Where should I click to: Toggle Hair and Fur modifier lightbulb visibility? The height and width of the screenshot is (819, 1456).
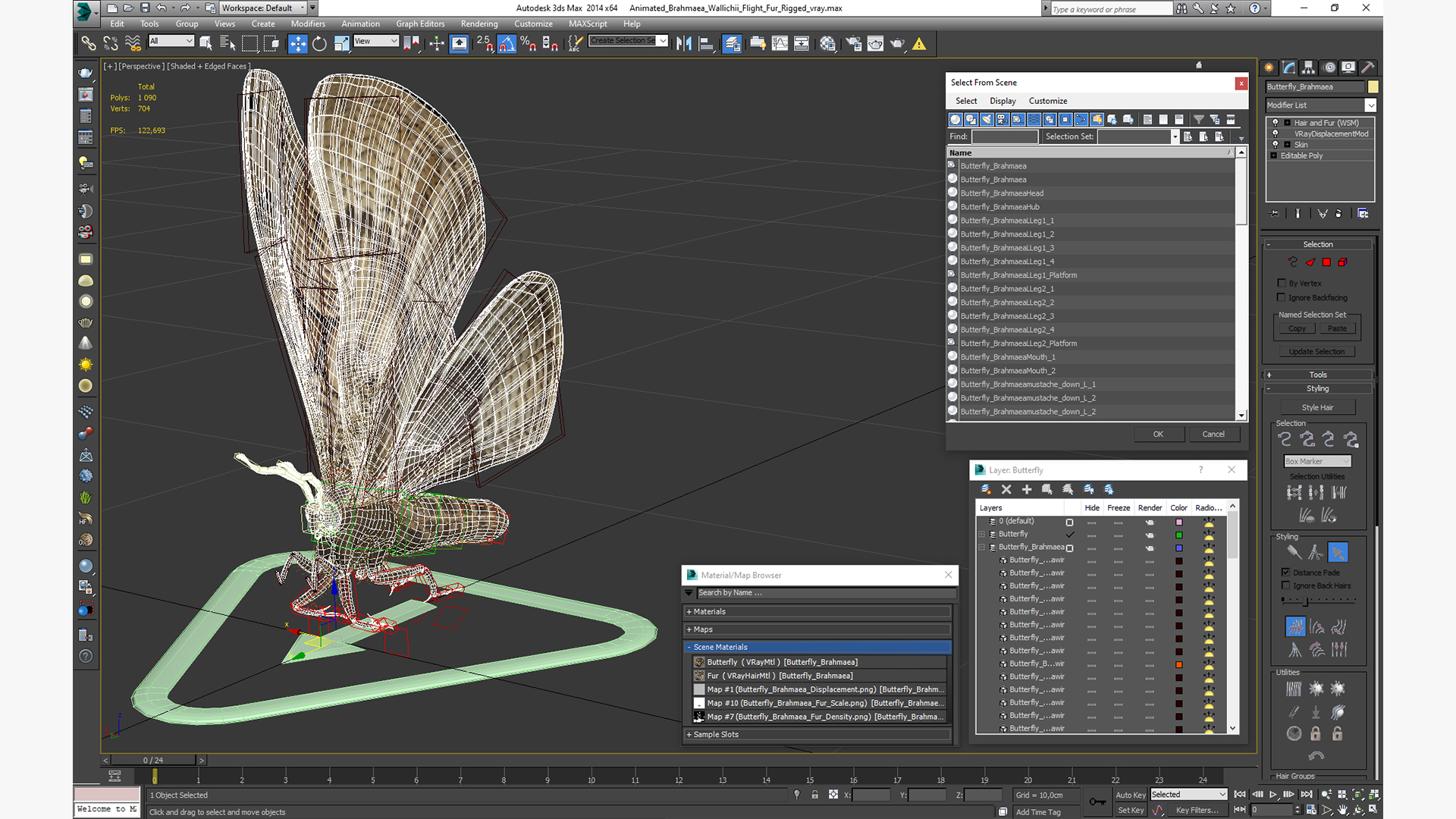[x=1275, y=123]
